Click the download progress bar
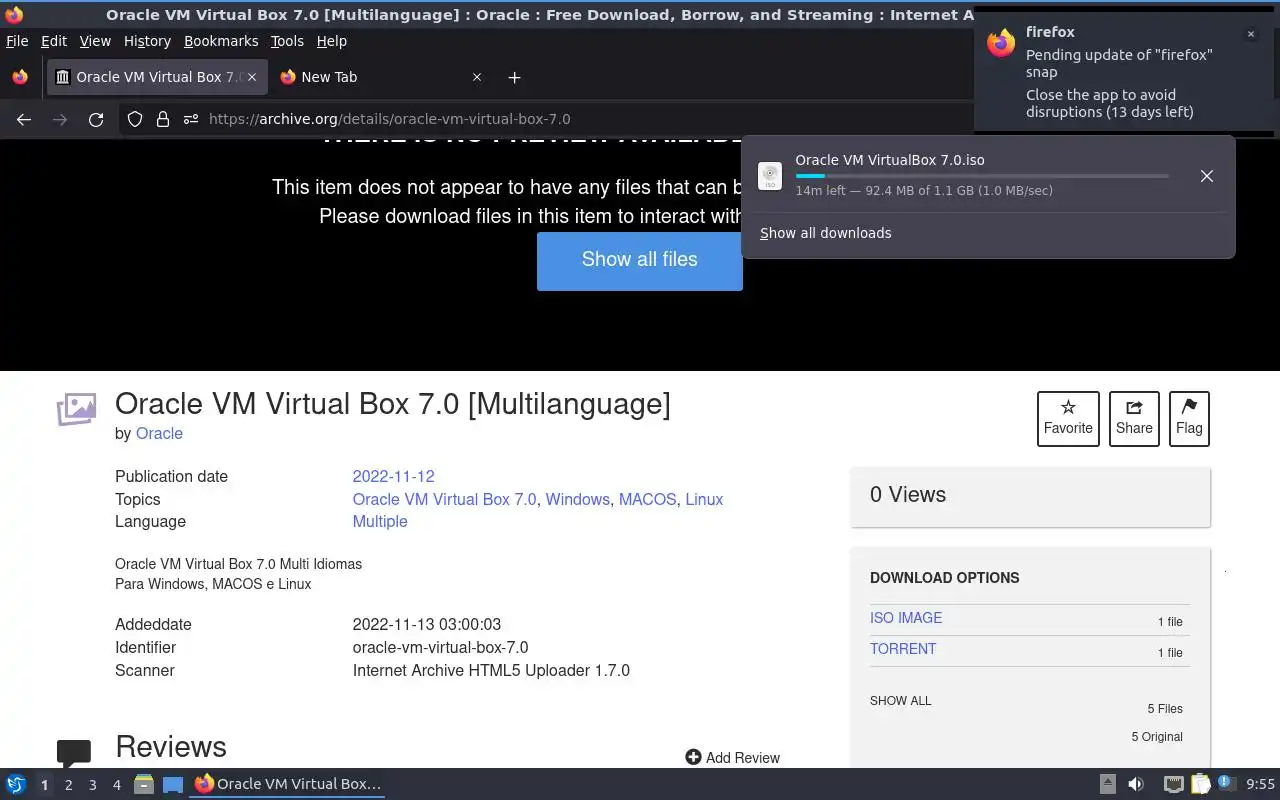Viewport: 1280px width, 800px height. click(x=982, y=176)
